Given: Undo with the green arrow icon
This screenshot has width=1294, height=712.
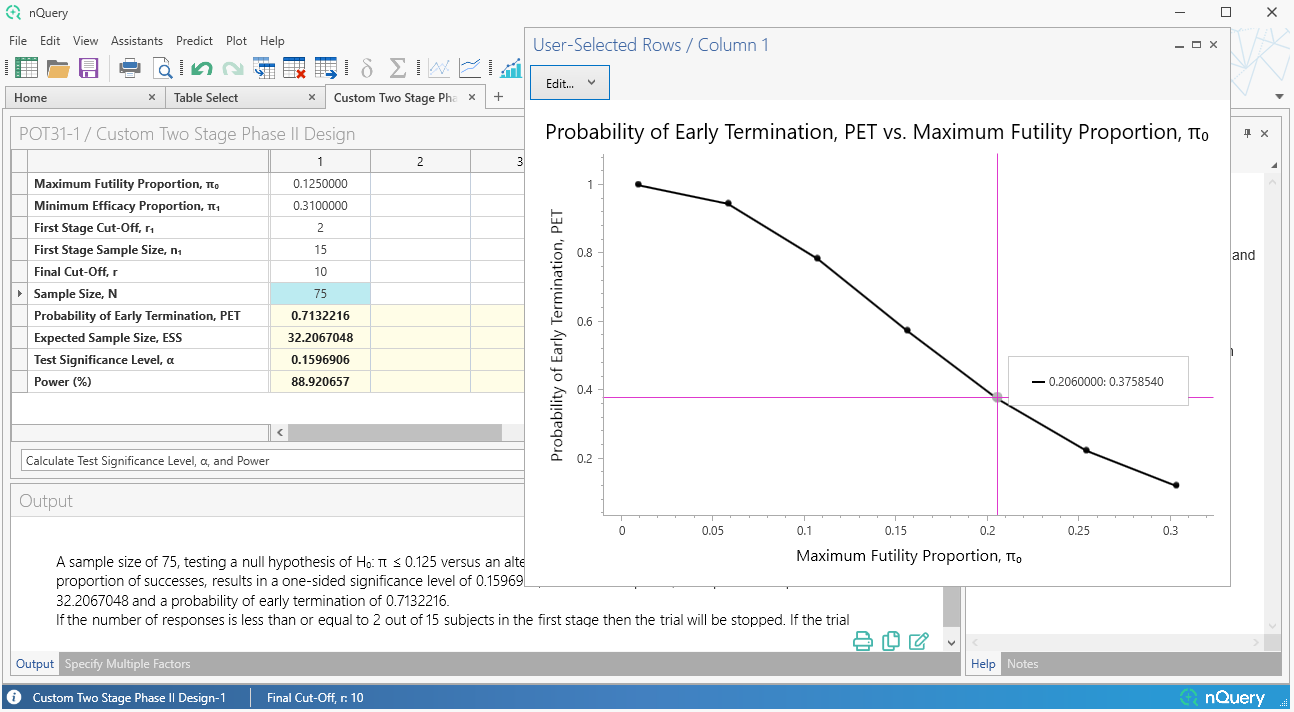Looking at the screenshot, I should [x=202, y=68].
